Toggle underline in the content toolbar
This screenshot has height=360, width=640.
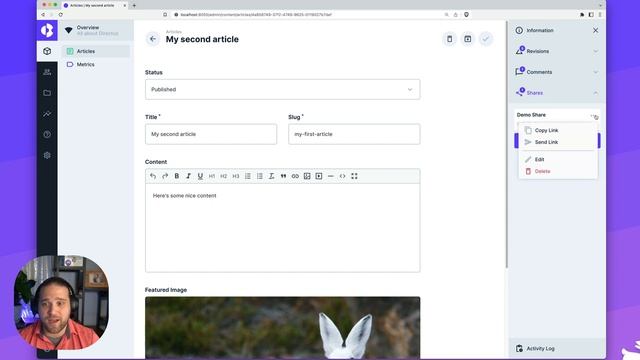[200, 176]
